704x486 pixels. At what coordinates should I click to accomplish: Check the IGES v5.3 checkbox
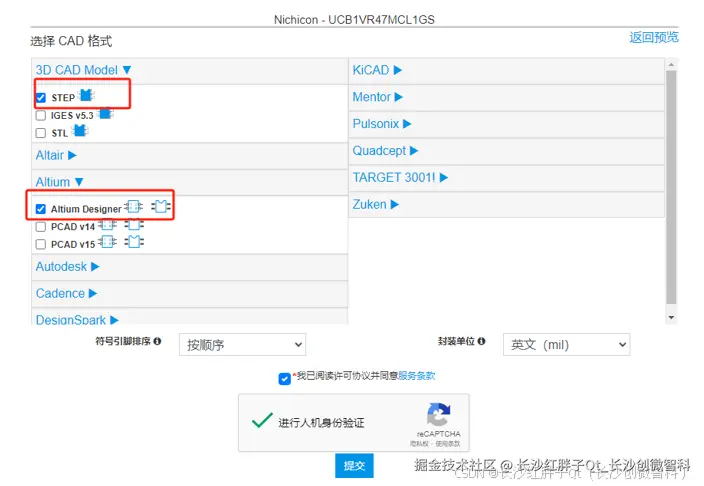[x=41, y=115]
